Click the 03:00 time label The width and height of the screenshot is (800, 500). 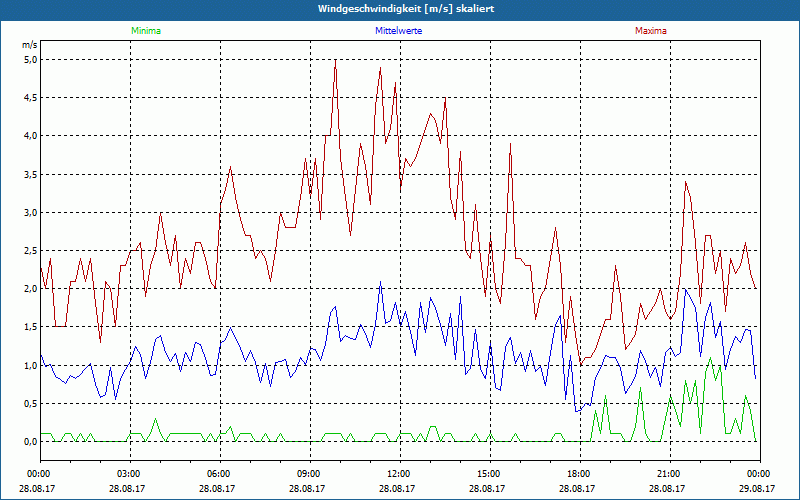[x=131, y=474]
